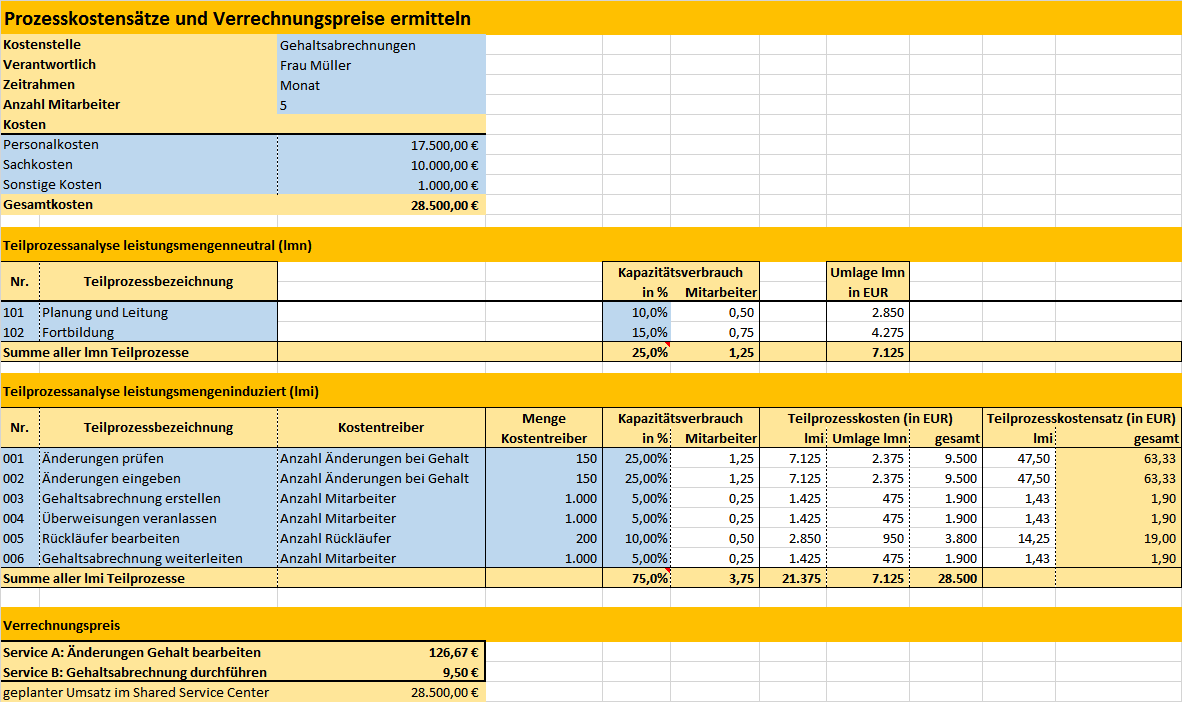
Task: Click the Sachkosten amount 10.000,00 €
Action: [381, 165]
